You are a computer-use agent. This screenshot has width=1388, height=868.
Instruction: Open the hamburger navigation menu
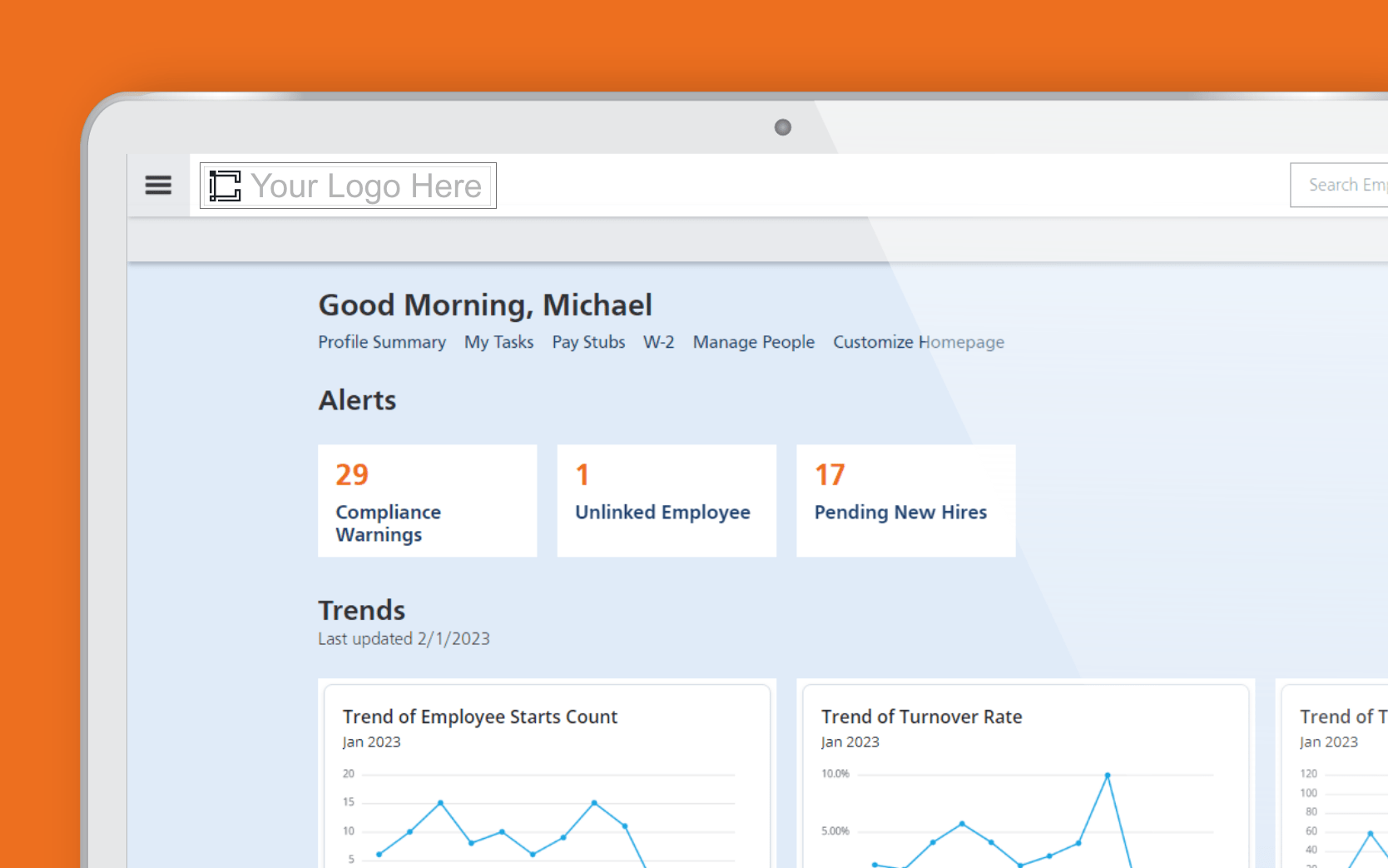tap(158, 185)
